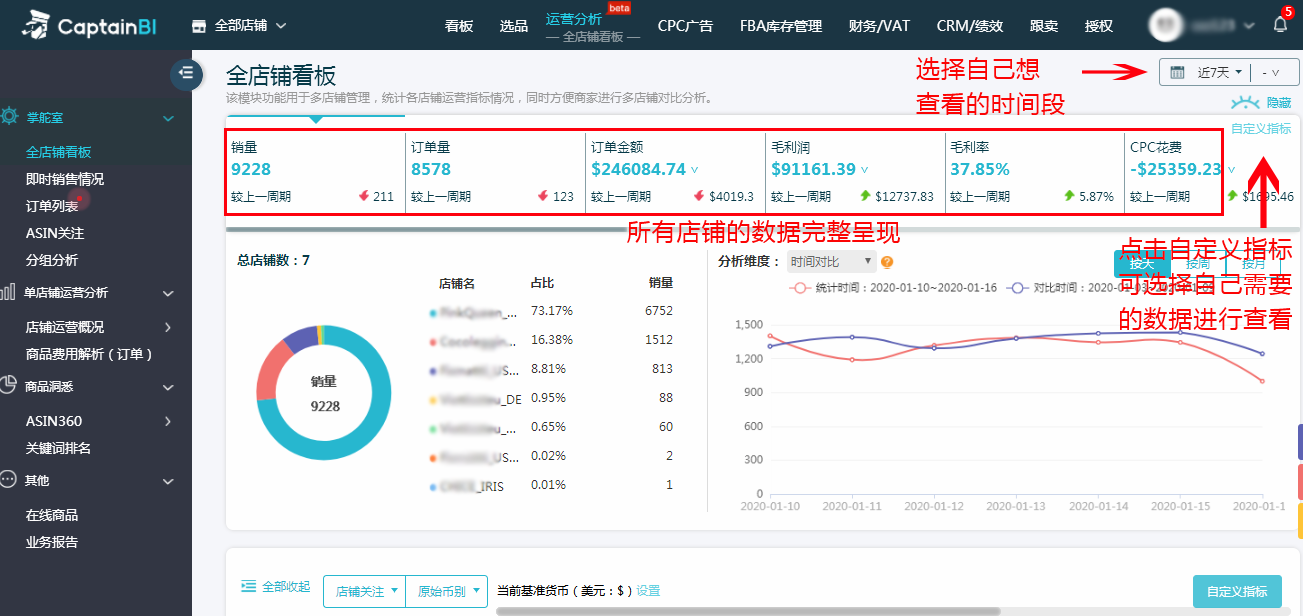Open the 授权 top menu

click(1099, 26)
